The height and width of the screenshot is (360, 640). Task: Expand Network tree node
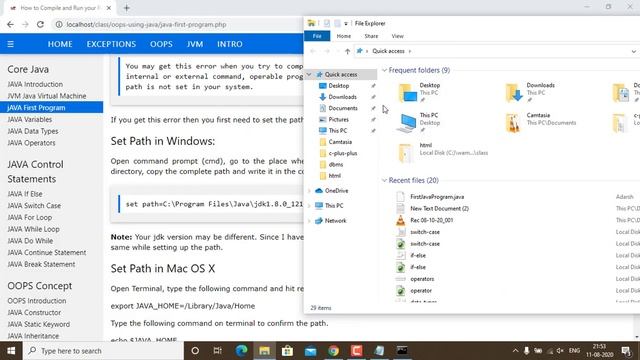point(309,221)
